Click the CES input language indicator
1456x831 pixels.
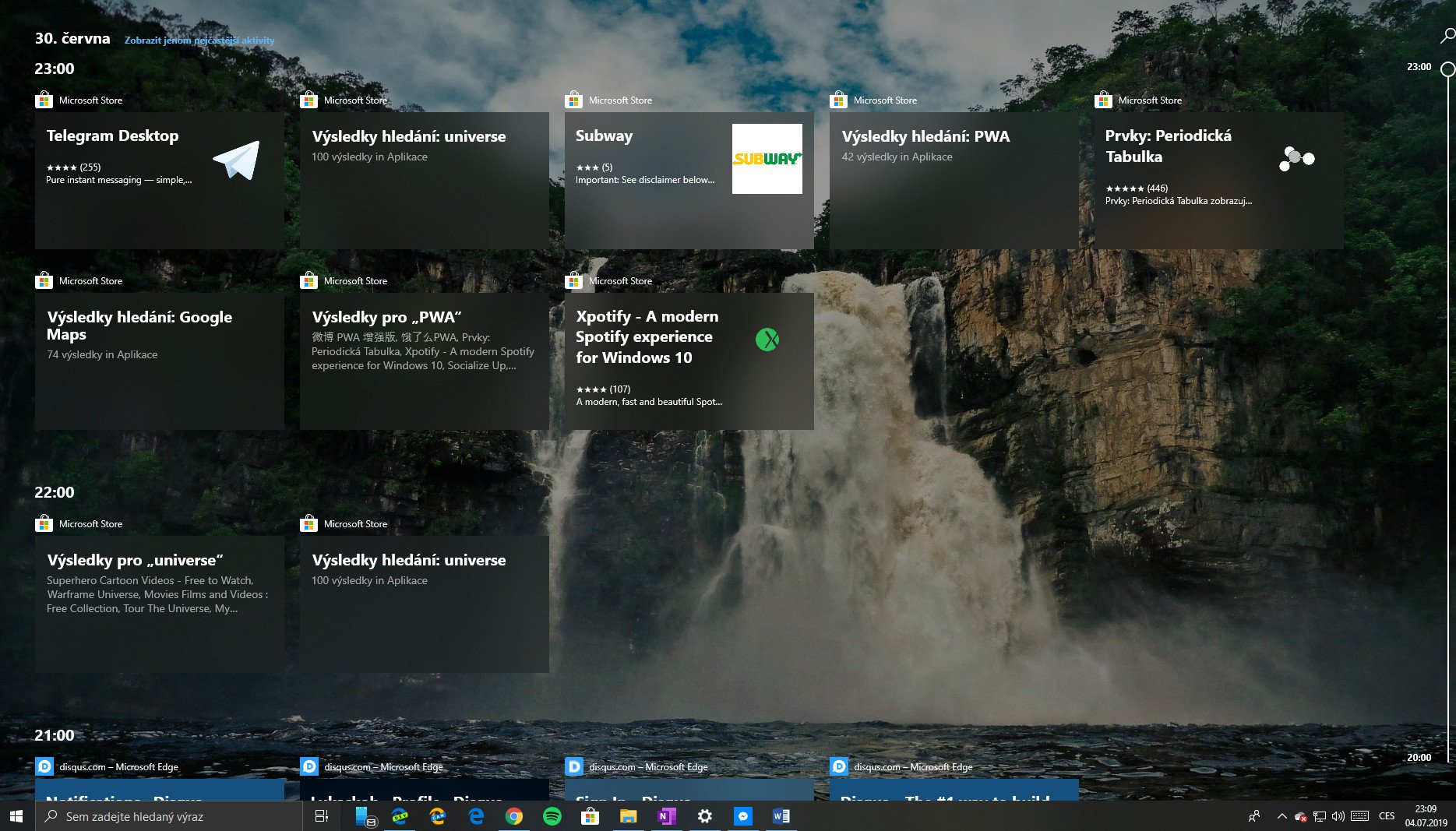[x=1387, y=816]
